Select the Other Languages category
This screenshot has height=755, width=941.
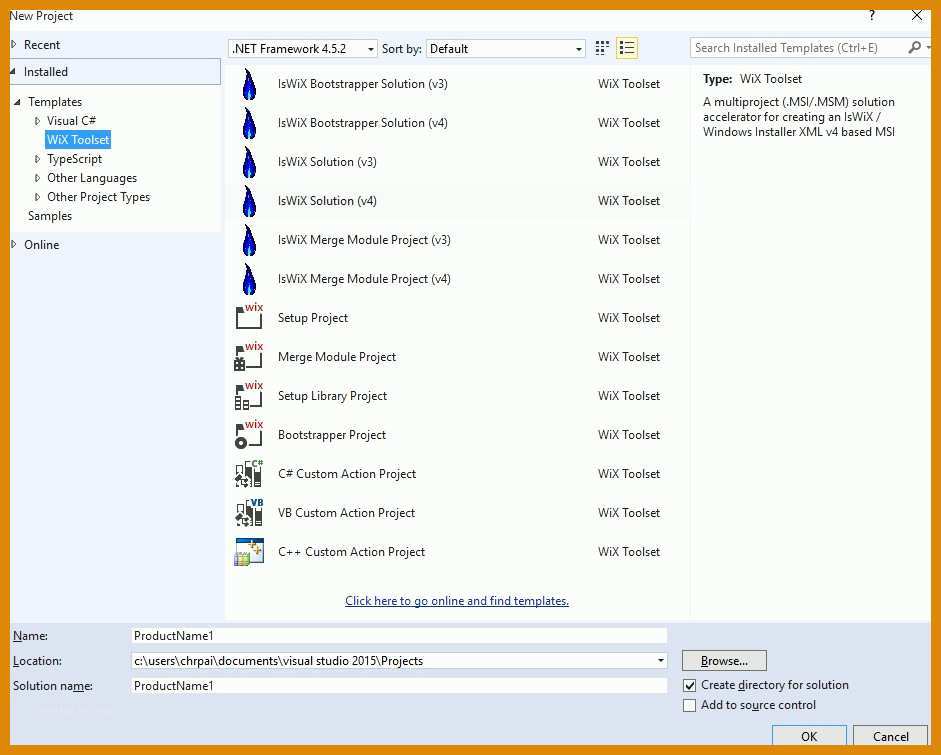pyautogui.click(x=92, y=178)
